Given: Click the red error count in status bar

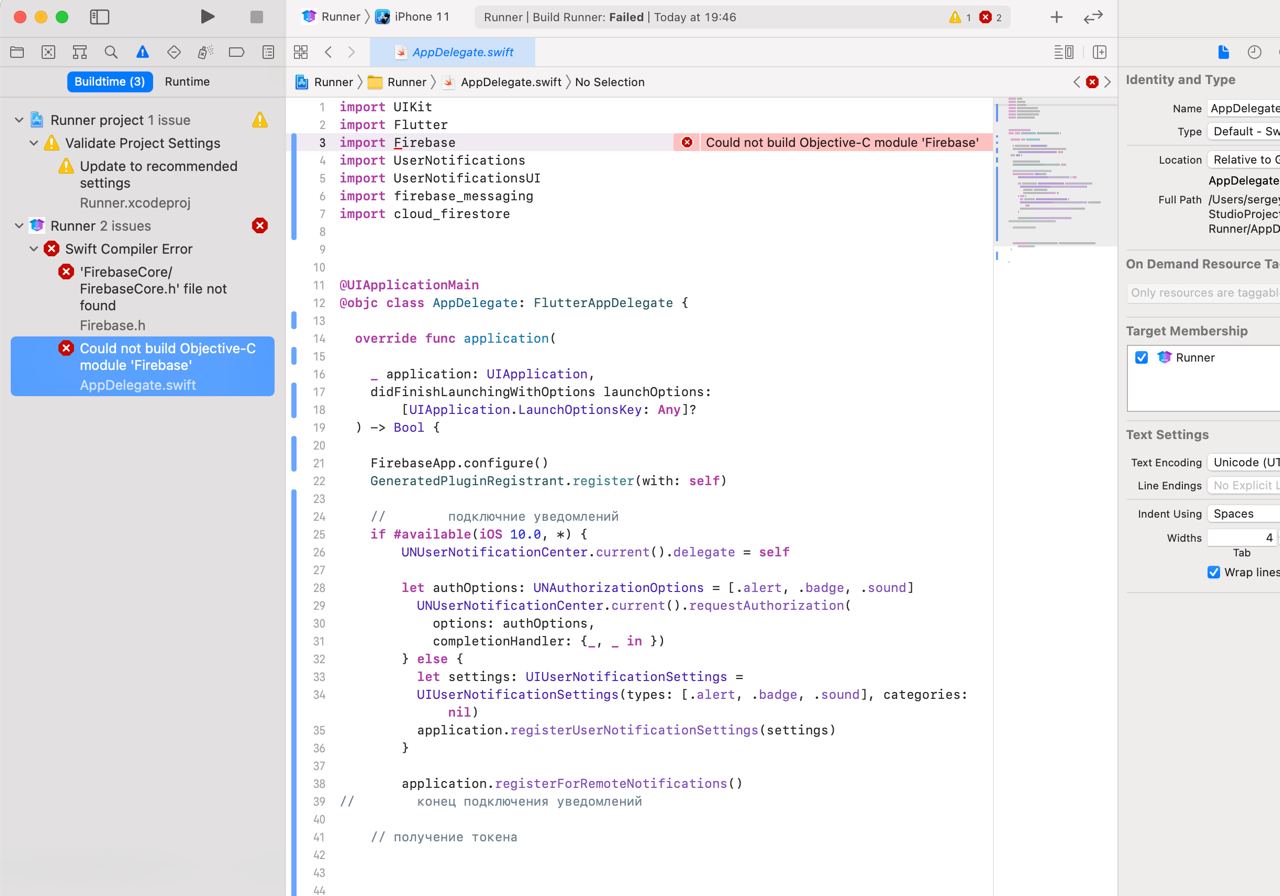Looking at the screenshot, I should coord(991,17).
